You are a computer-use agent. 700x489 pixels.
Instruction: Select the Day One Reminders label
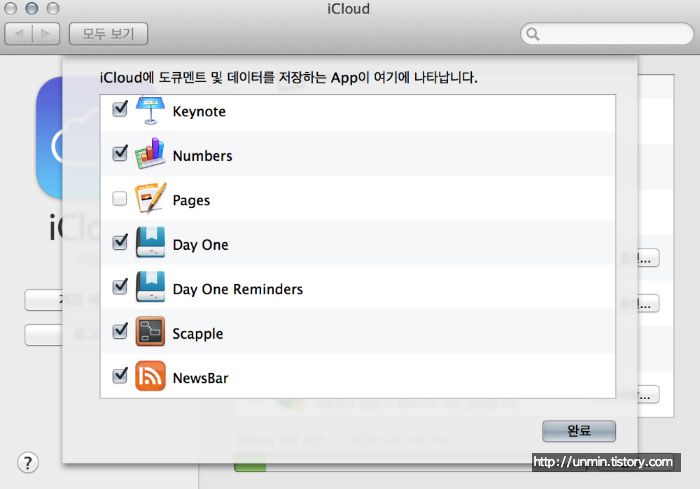238,289
